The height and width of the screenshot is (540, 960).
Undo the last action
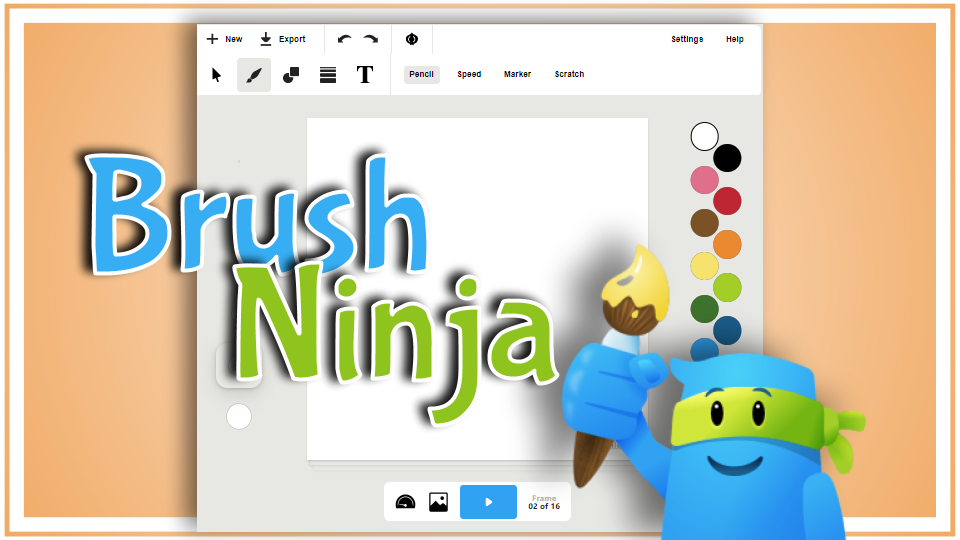(345, 39)
